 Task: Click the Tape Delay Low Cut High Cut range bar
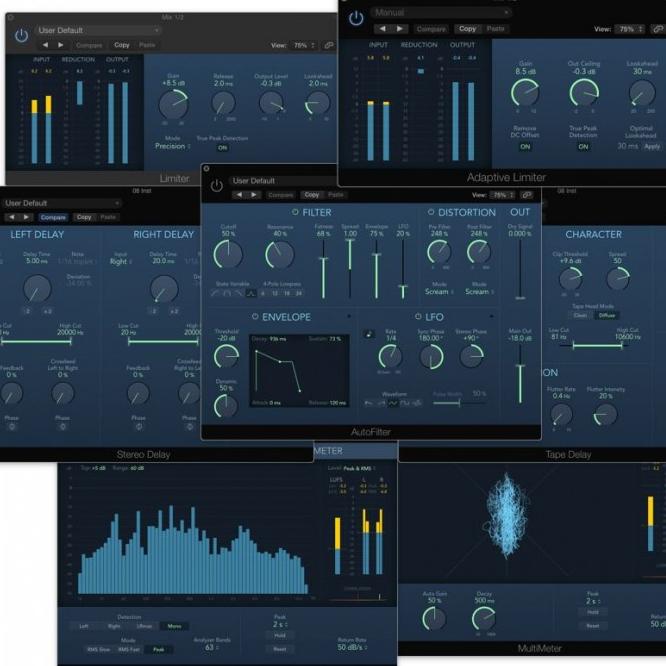[x=598, y=346]
